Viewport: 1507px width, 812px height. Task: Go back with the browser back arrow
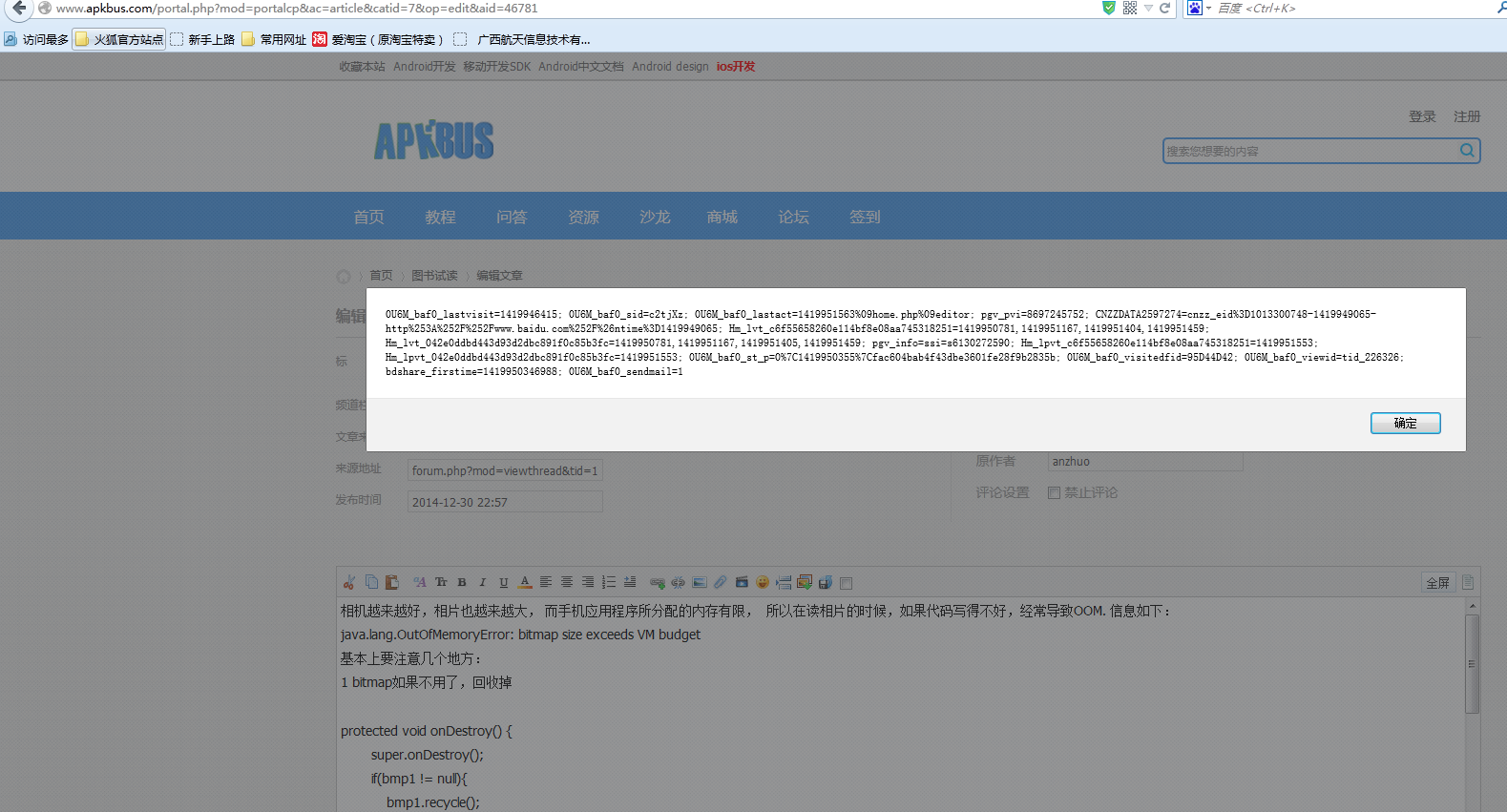[x=19, y=9]
